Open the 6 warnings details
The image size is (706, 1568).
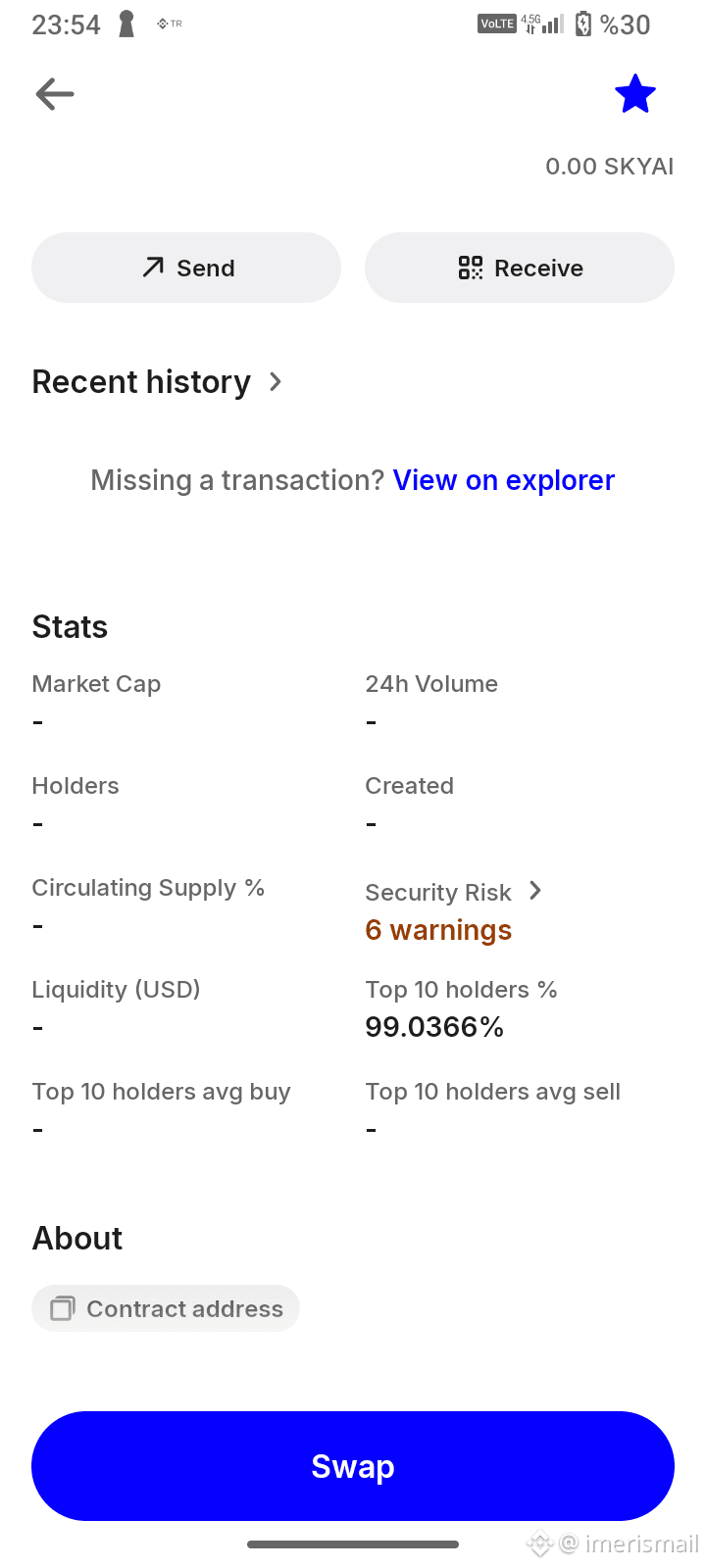pyautogui.click(x=438, y=930)
